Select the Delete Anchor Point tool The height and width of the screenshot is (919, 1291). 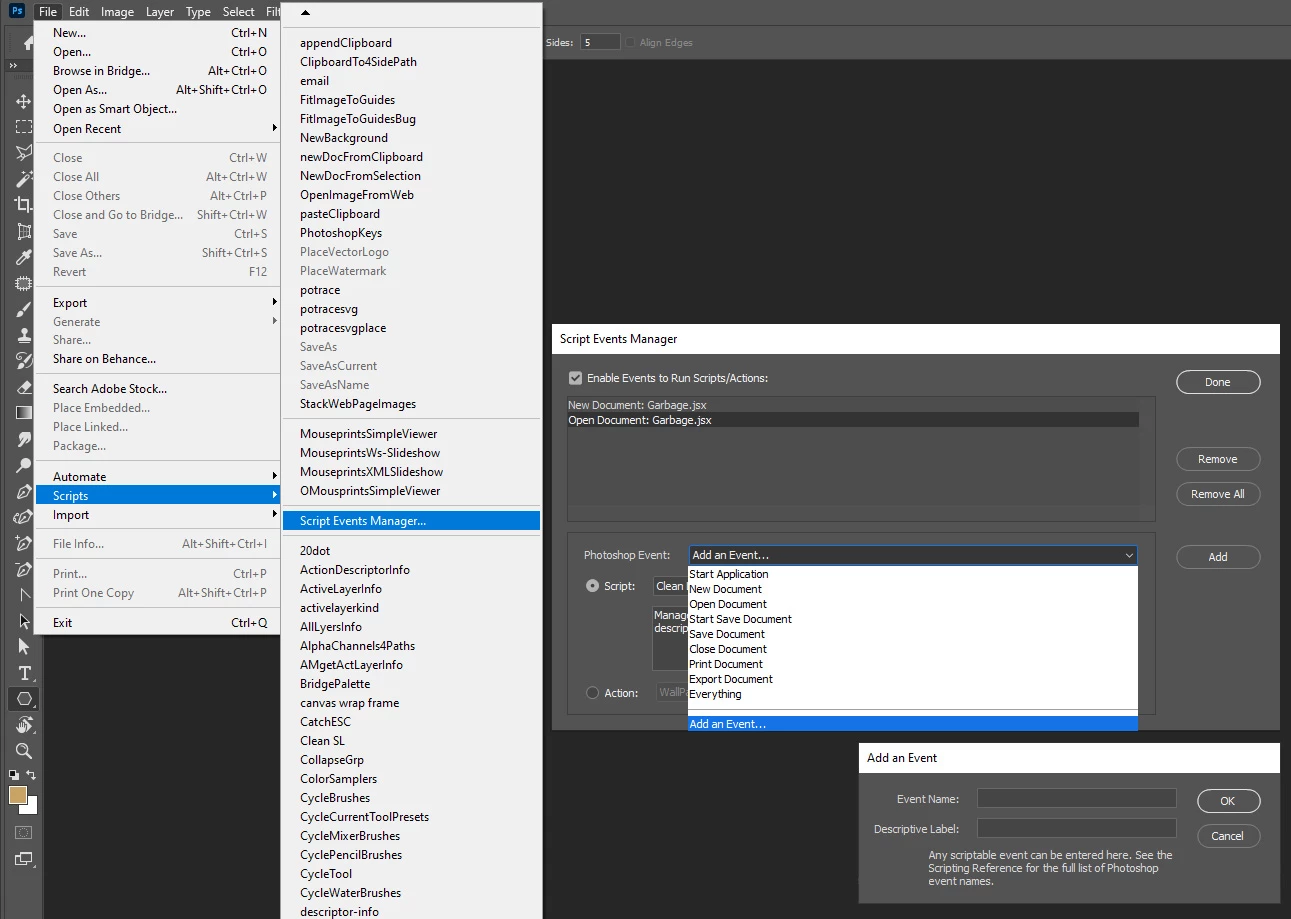click(x=23, y=569)
